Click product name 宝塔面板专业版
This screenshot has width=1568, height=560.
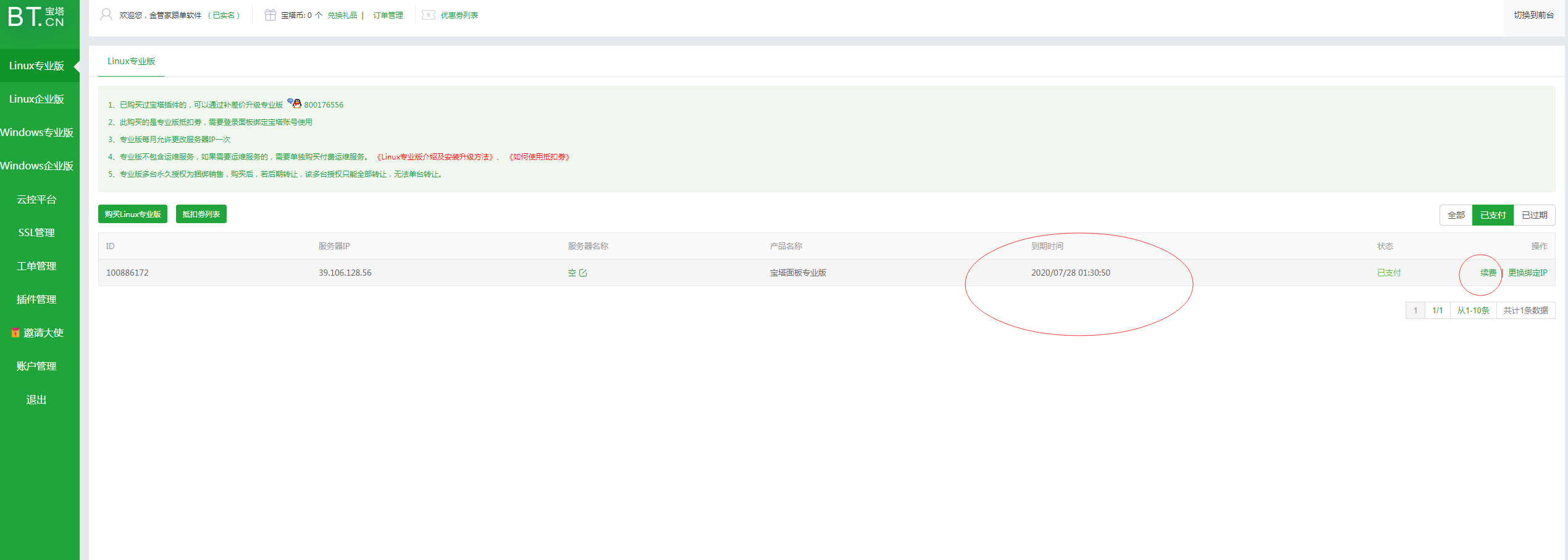tap(798, 273)
